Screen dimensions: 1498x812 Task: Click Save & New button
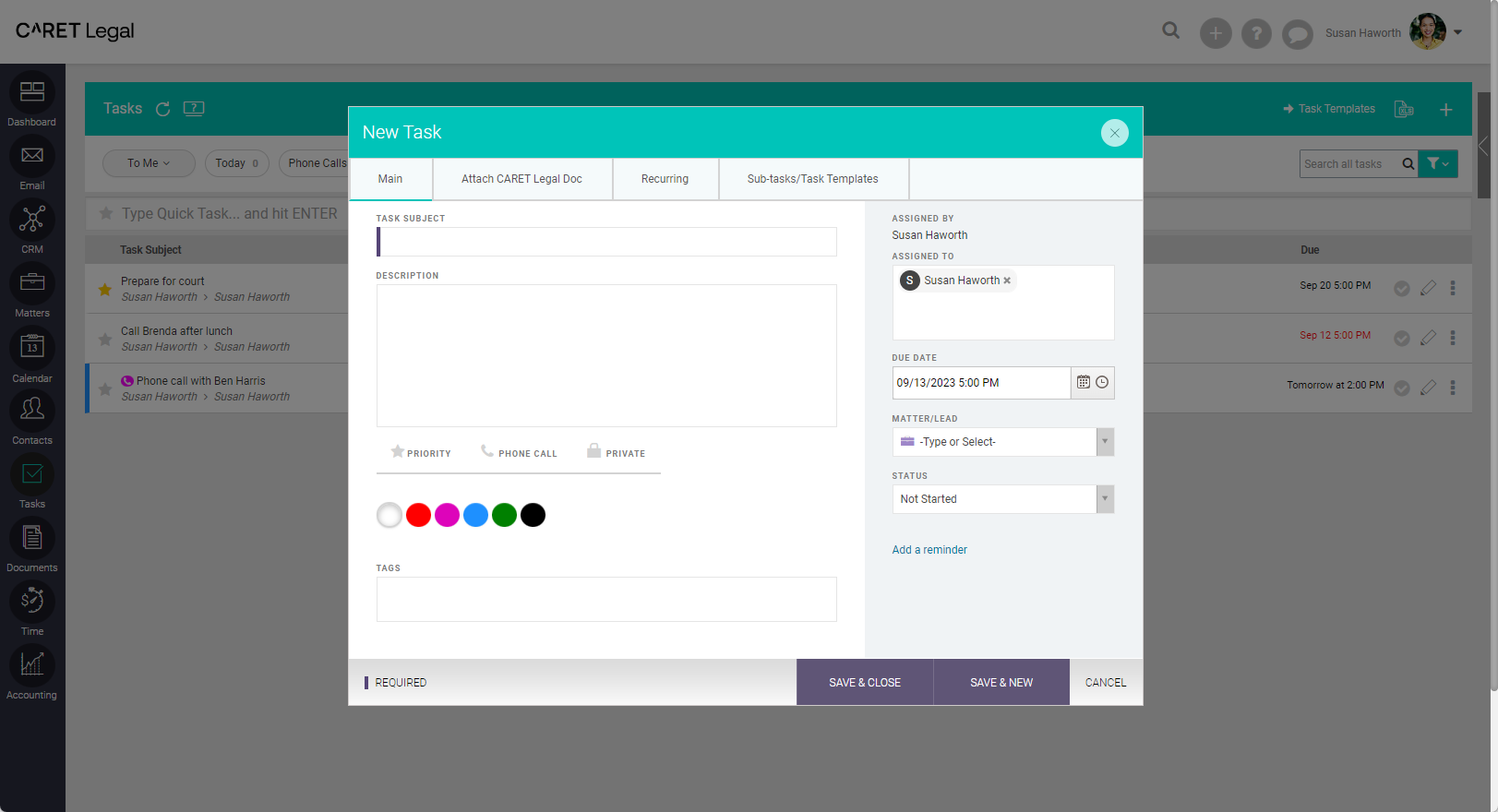pos(1001,683)
